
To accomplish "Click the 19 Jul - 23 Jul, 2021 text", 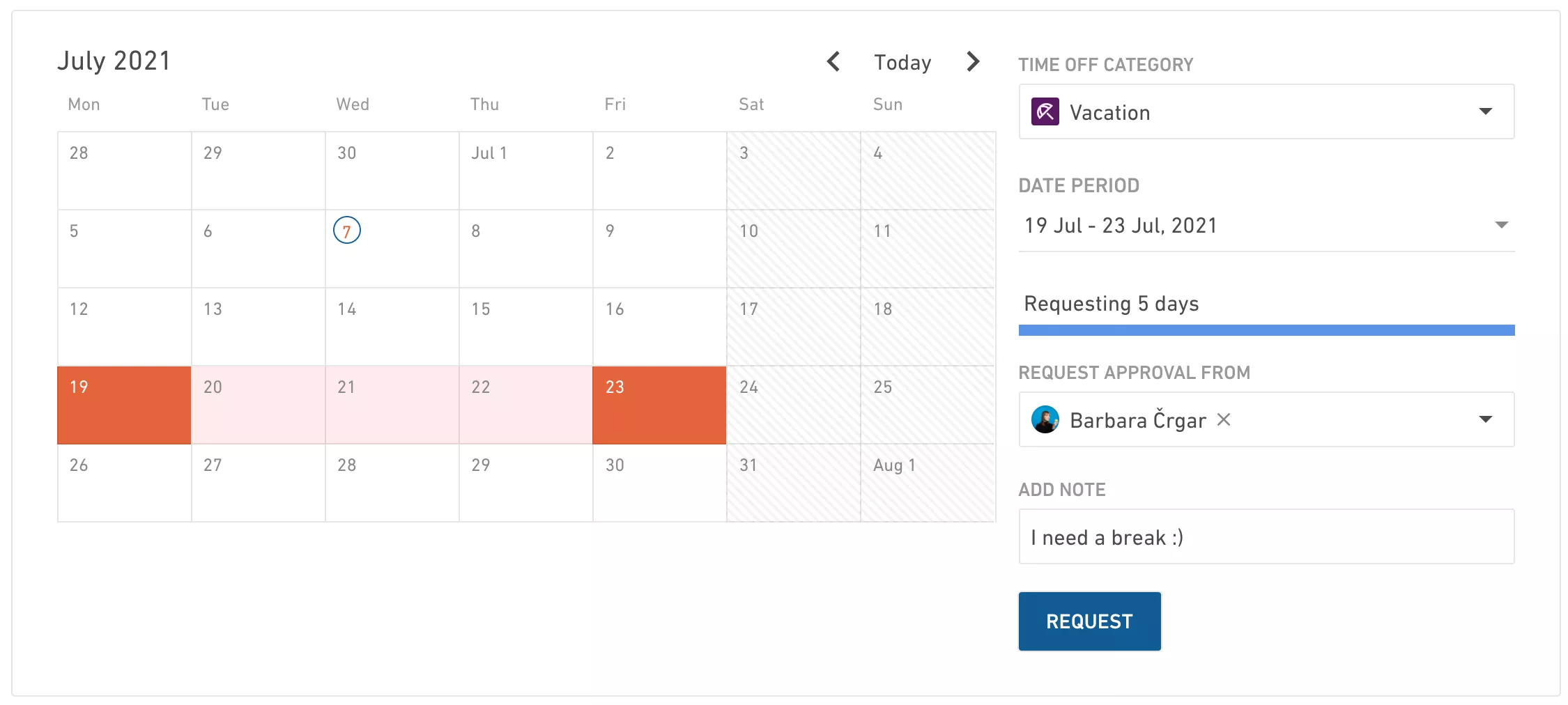I will point(1121,225).
